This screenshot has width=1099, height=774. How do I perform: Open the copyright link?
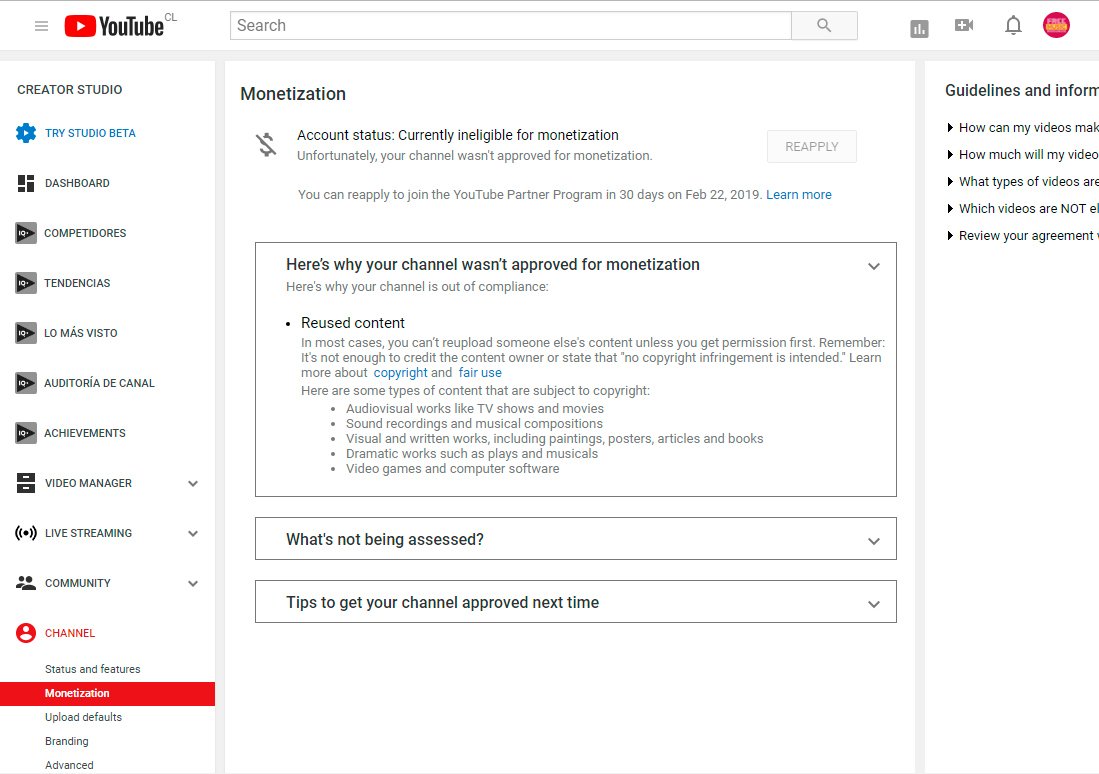pyautogui.click(x=400, y=372)
